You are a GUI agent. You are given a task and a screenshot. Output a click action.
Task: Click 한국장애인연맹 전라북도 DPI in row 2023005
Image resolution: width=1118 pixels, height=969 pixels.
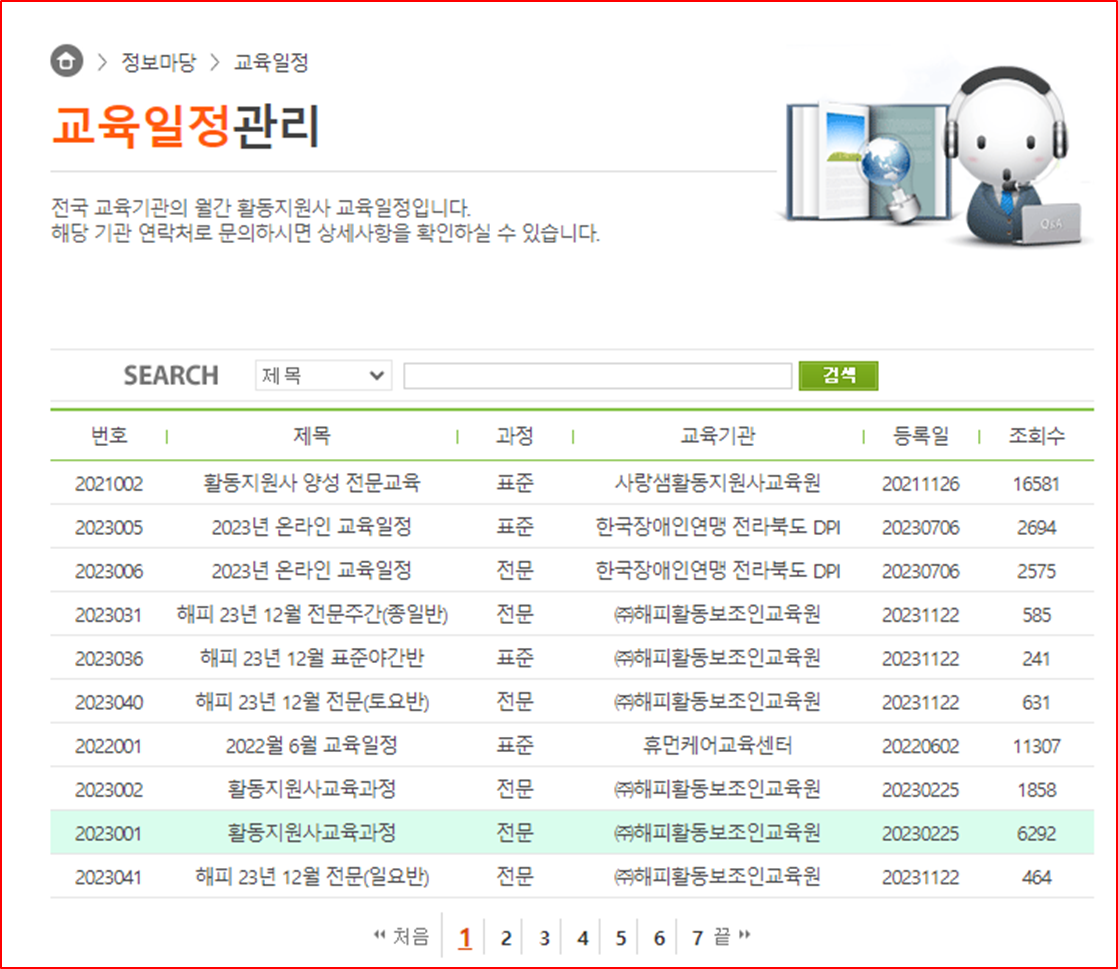tap(717, 527)
